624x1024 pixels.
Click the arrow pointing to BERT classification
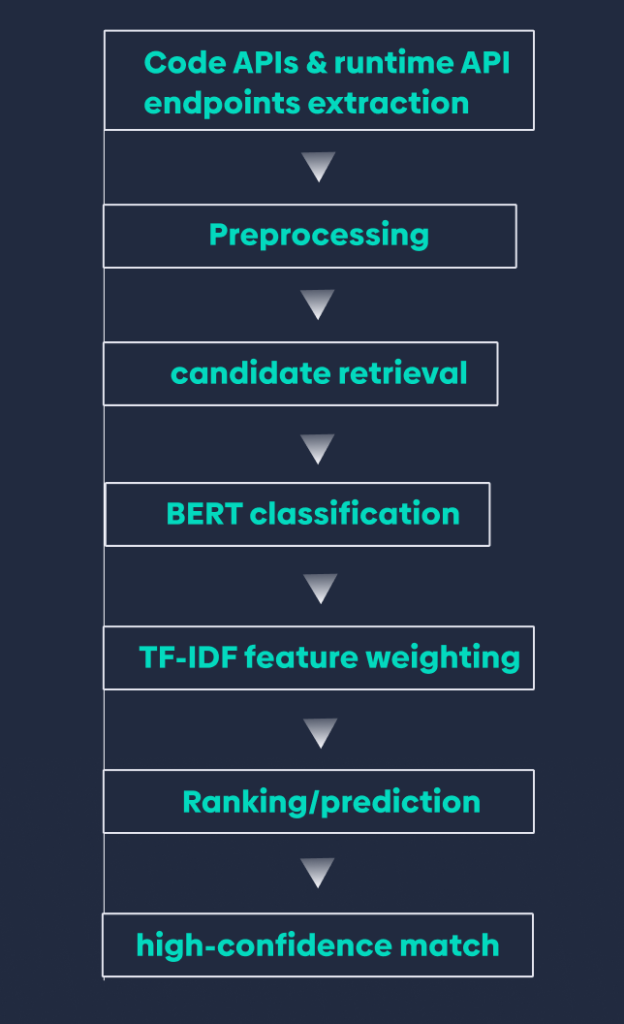[x=318, y=448]
